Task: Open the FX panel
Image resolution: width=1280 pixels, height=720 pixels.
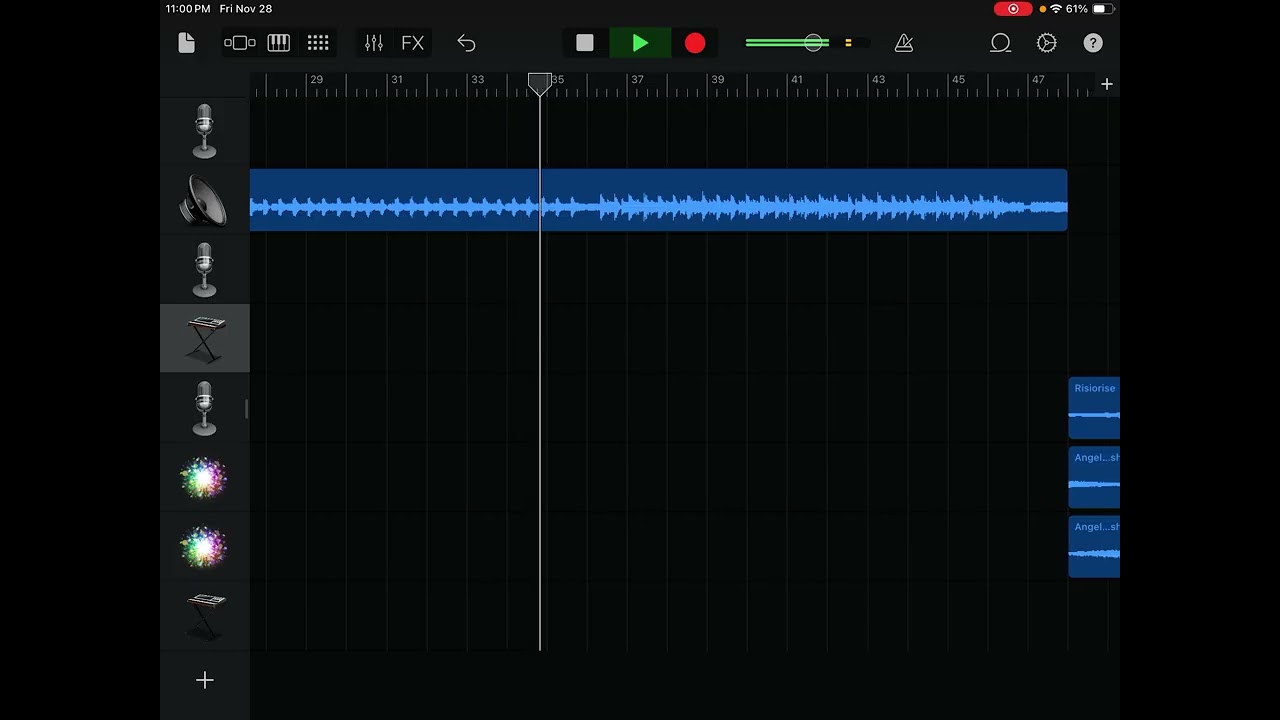Action: coord(413,43)
